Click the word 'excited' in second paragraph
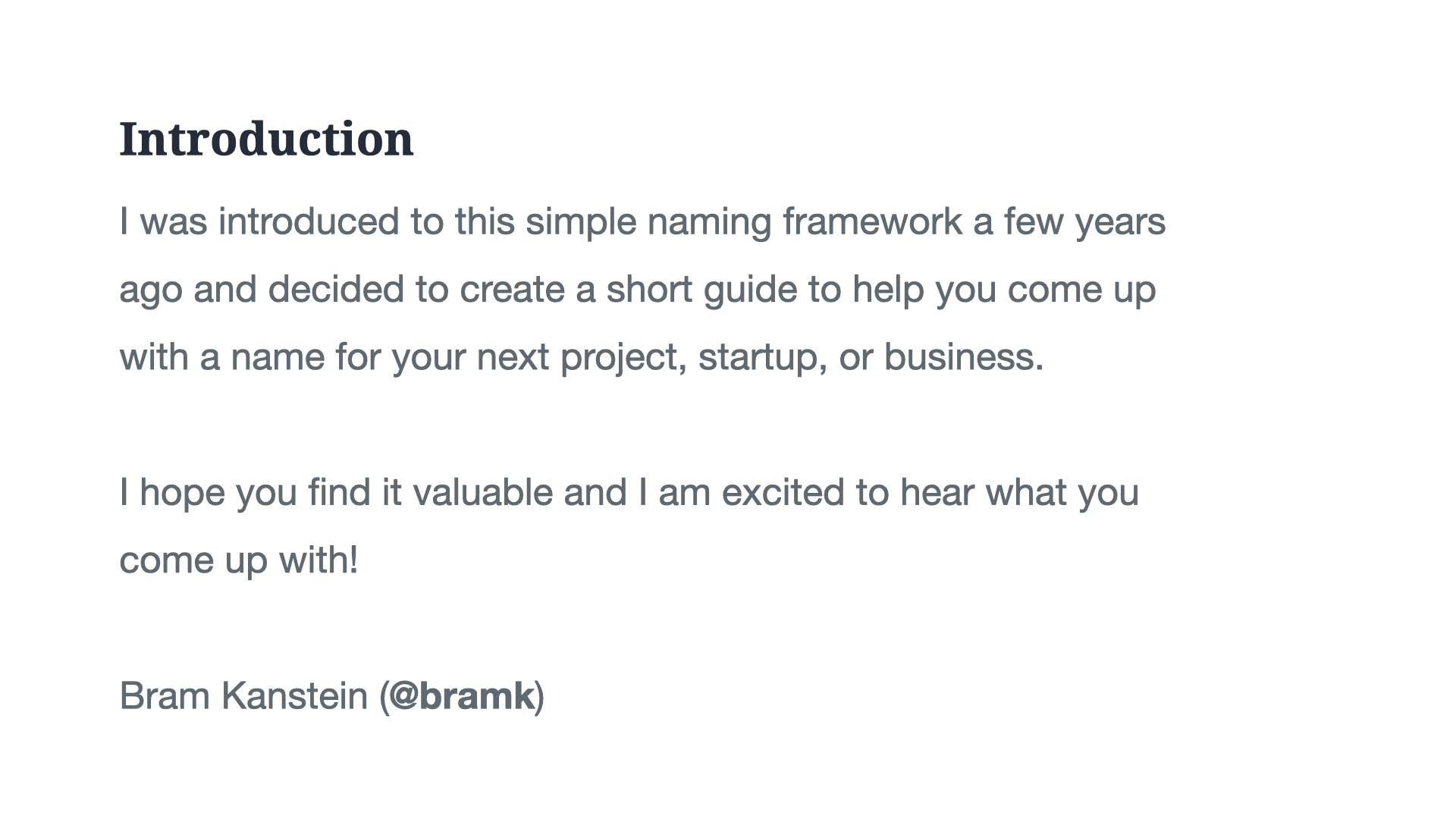The width and height of the screenshot is (1456, 819). click(783, 492)
